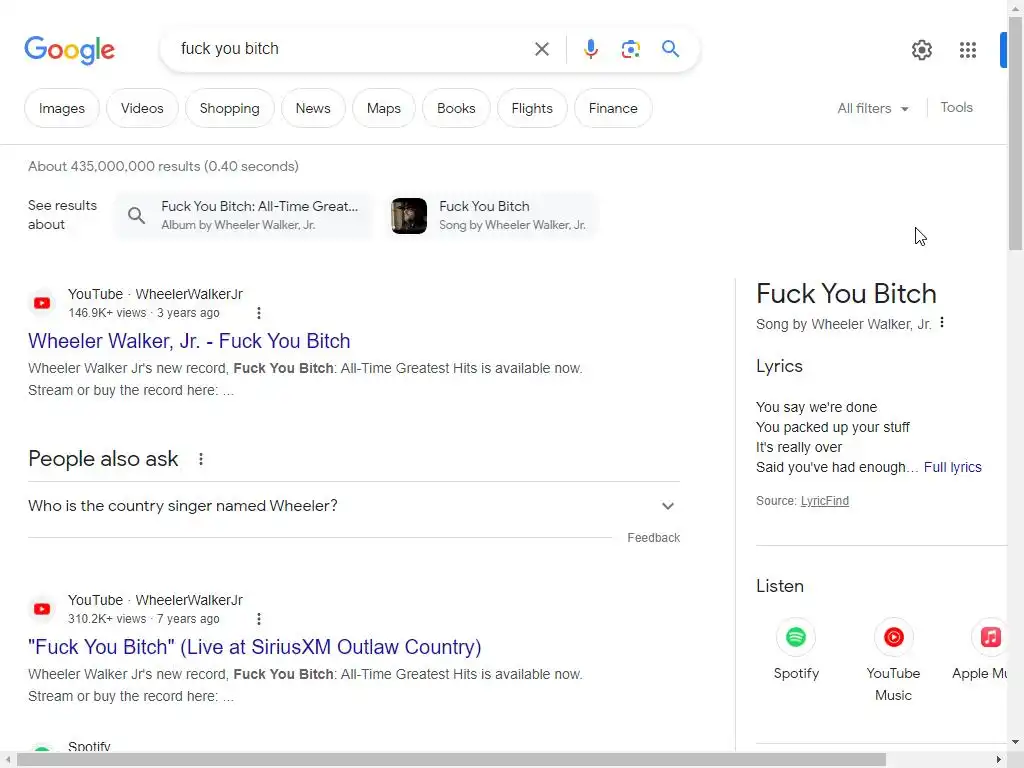
Task: Open more options beside Song by Wheeler Walker
Action: pos(942,322)
